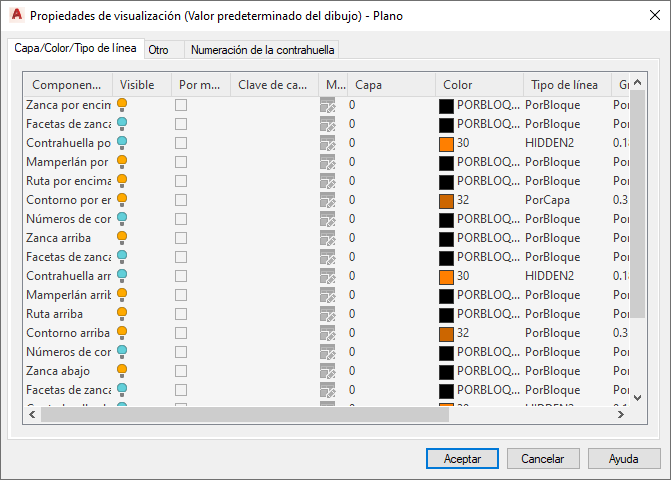This screenshot has height=480, width=671.
Task: Click the material icon in Contorno arriba row
Action: coord(327,333)
